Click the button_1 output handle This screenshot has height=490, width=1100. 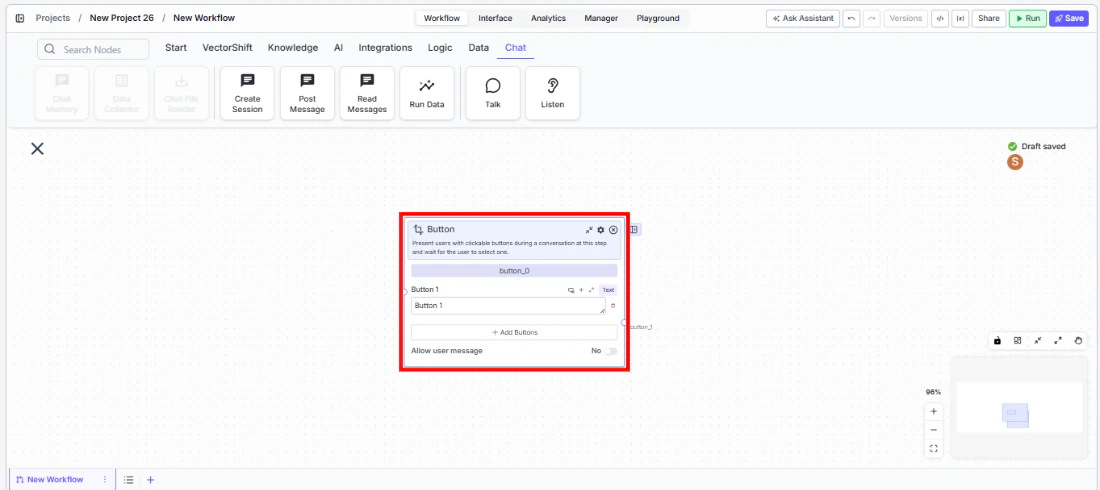coord(624,322)
